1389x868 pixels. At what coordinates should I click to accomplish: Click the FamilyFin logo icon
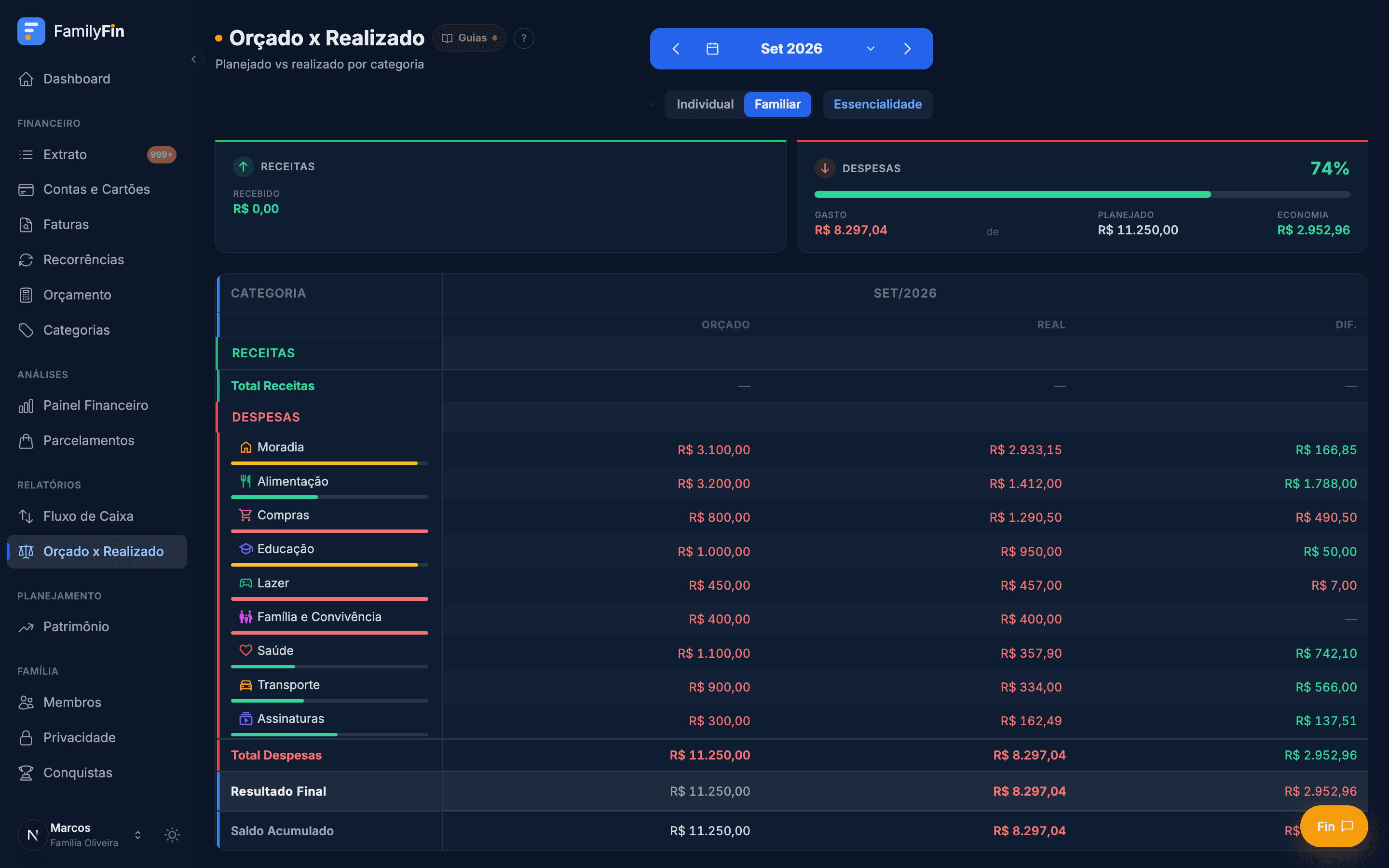pyautogui.click(x=31, y=31)
